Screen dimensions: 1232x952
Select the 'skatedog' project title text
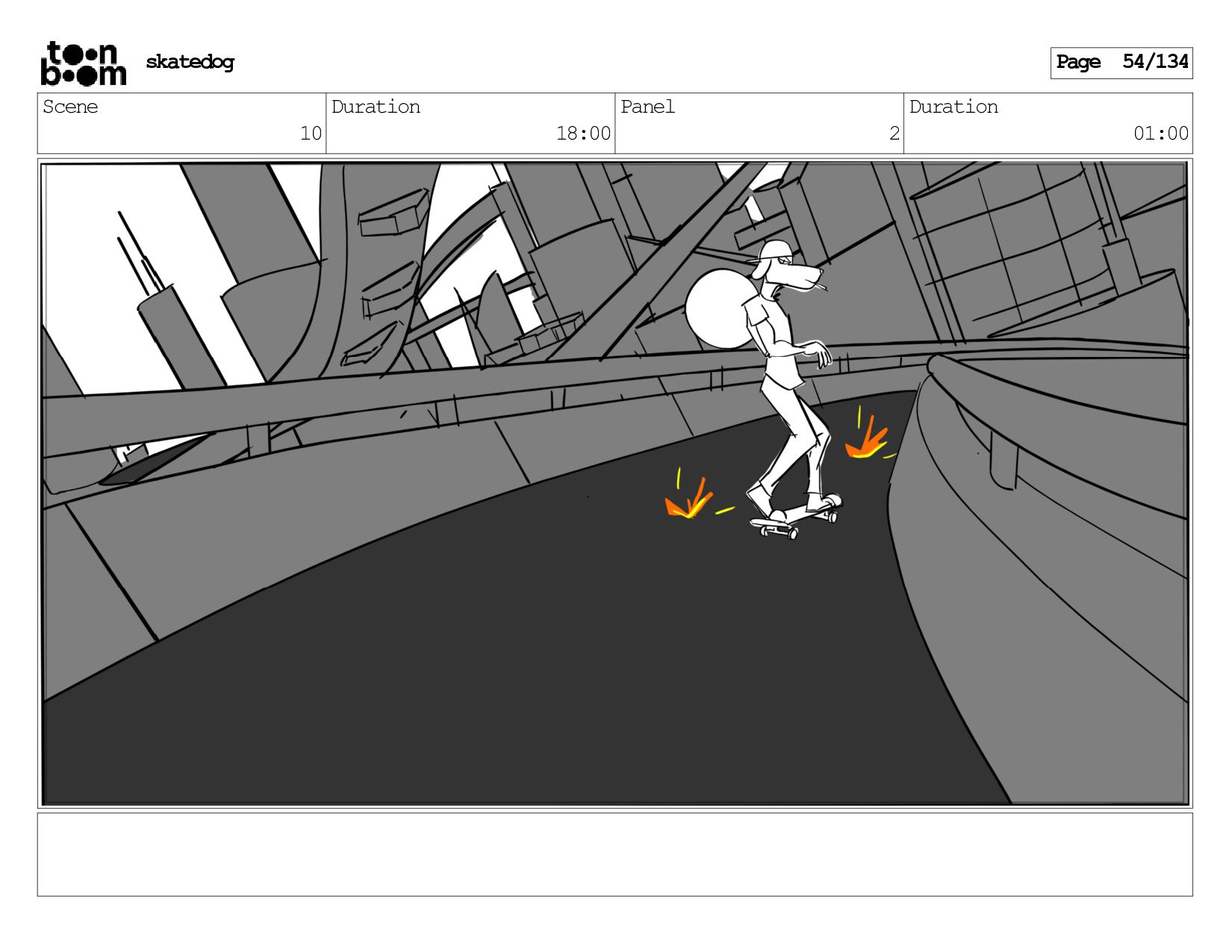(190, 62)
